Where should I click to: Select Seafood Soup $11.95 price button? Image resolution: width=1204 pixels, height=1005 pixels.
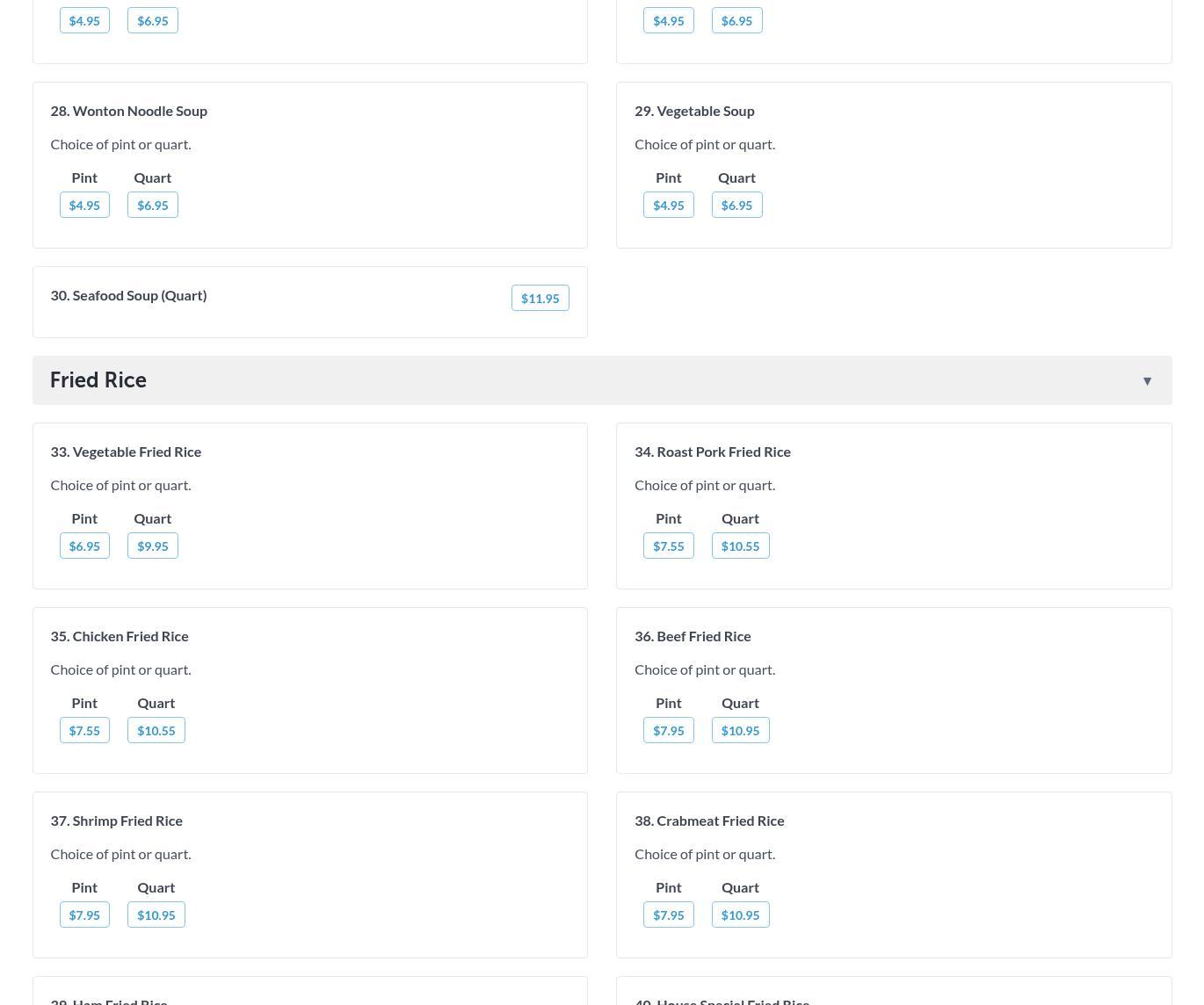[540, 299]
